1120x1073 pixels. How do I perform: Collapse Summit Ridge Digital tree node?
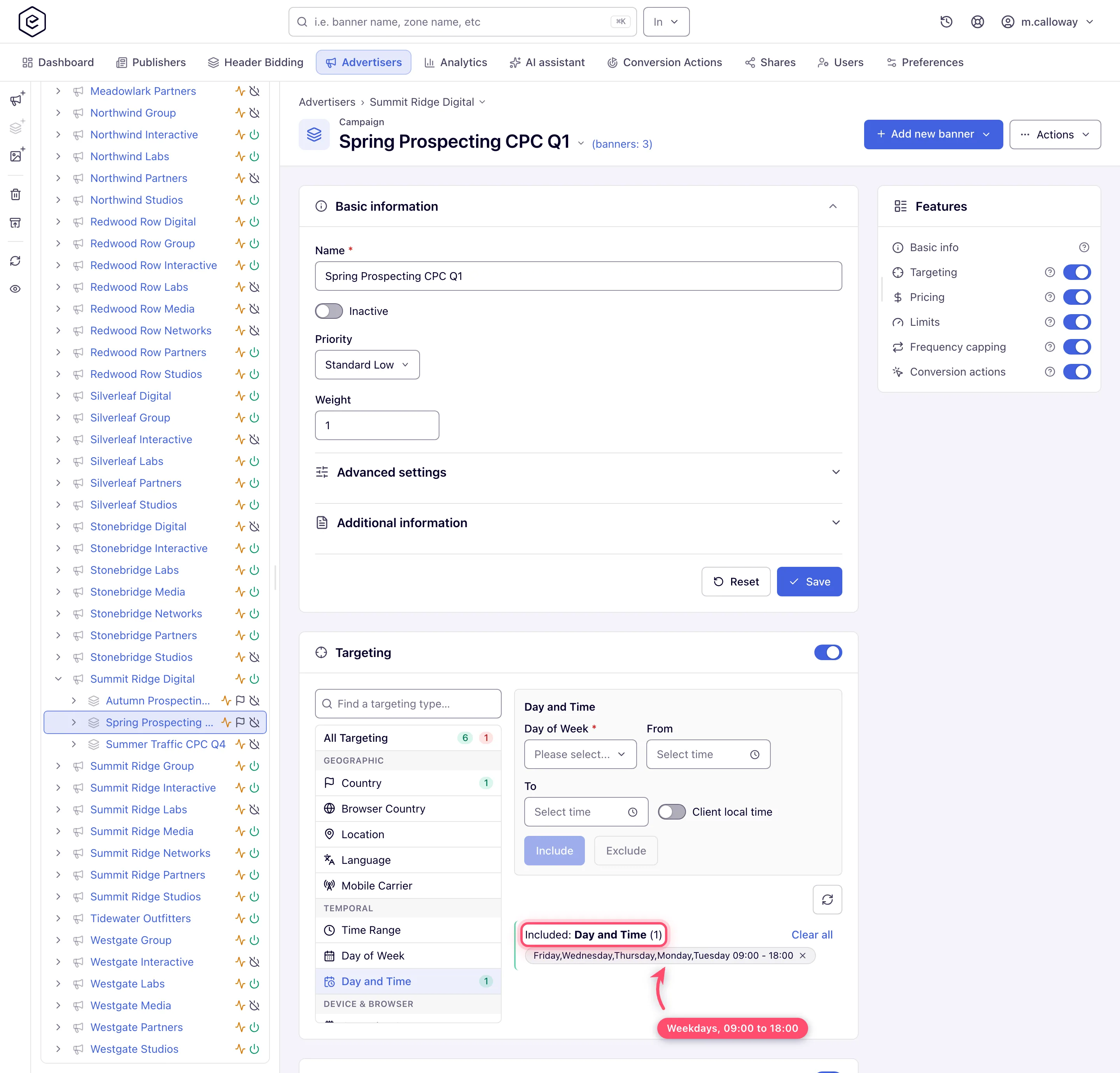pyautogui.click(x=58, y=679)
